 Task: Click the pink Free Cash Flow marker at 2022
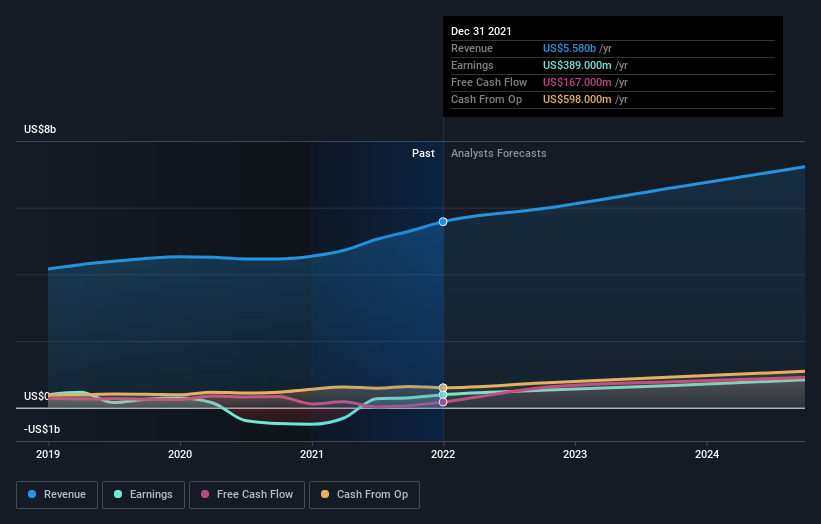443,402
